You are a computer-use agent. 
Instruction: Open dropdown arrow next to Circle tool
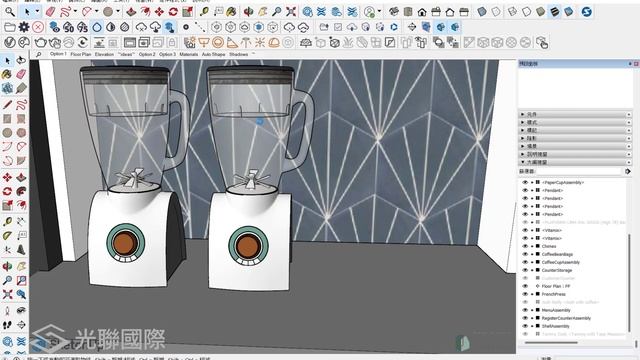(118, 12)
